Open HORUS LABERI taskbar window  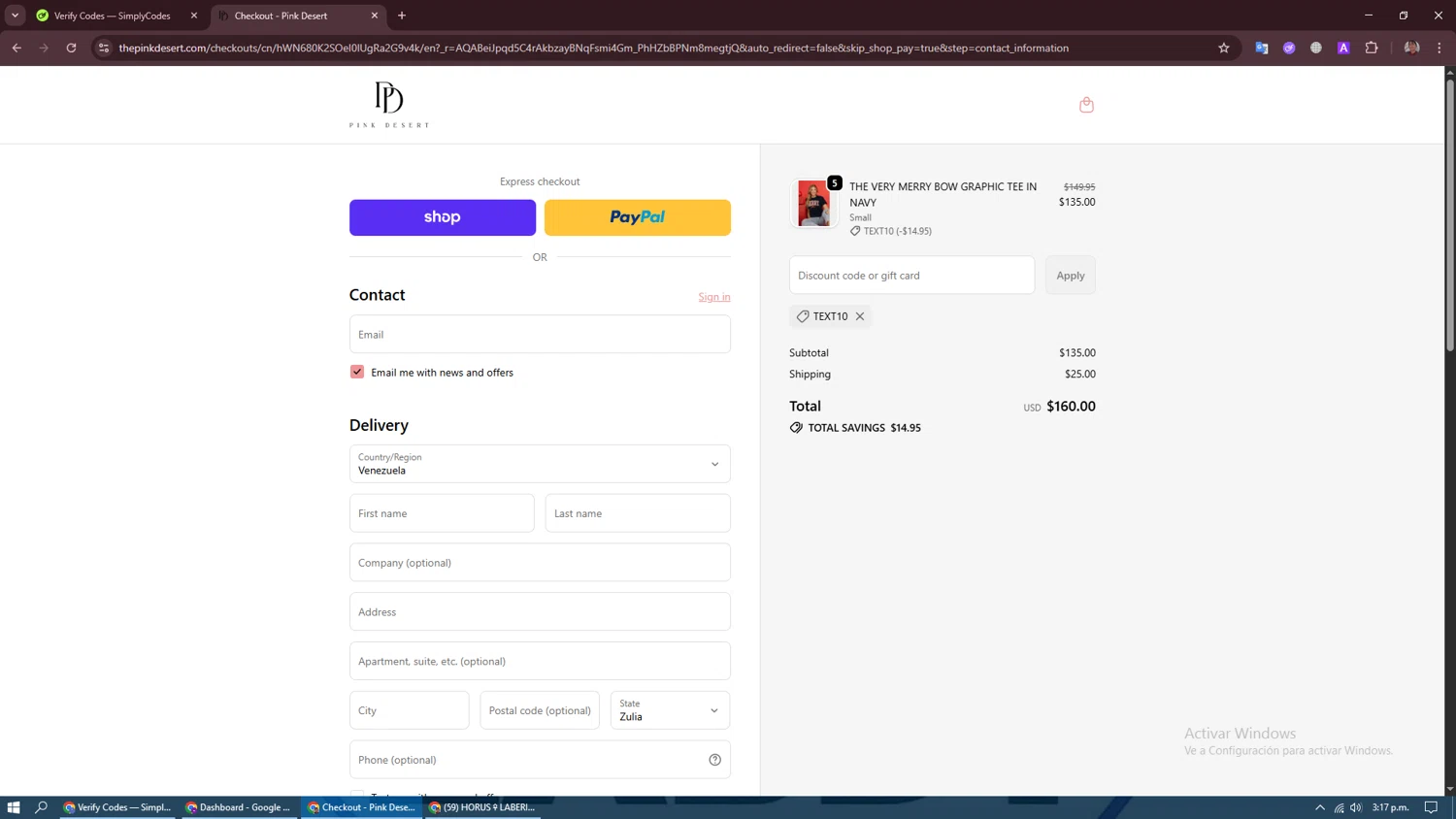pyautogui.click(x=483, y=807)
